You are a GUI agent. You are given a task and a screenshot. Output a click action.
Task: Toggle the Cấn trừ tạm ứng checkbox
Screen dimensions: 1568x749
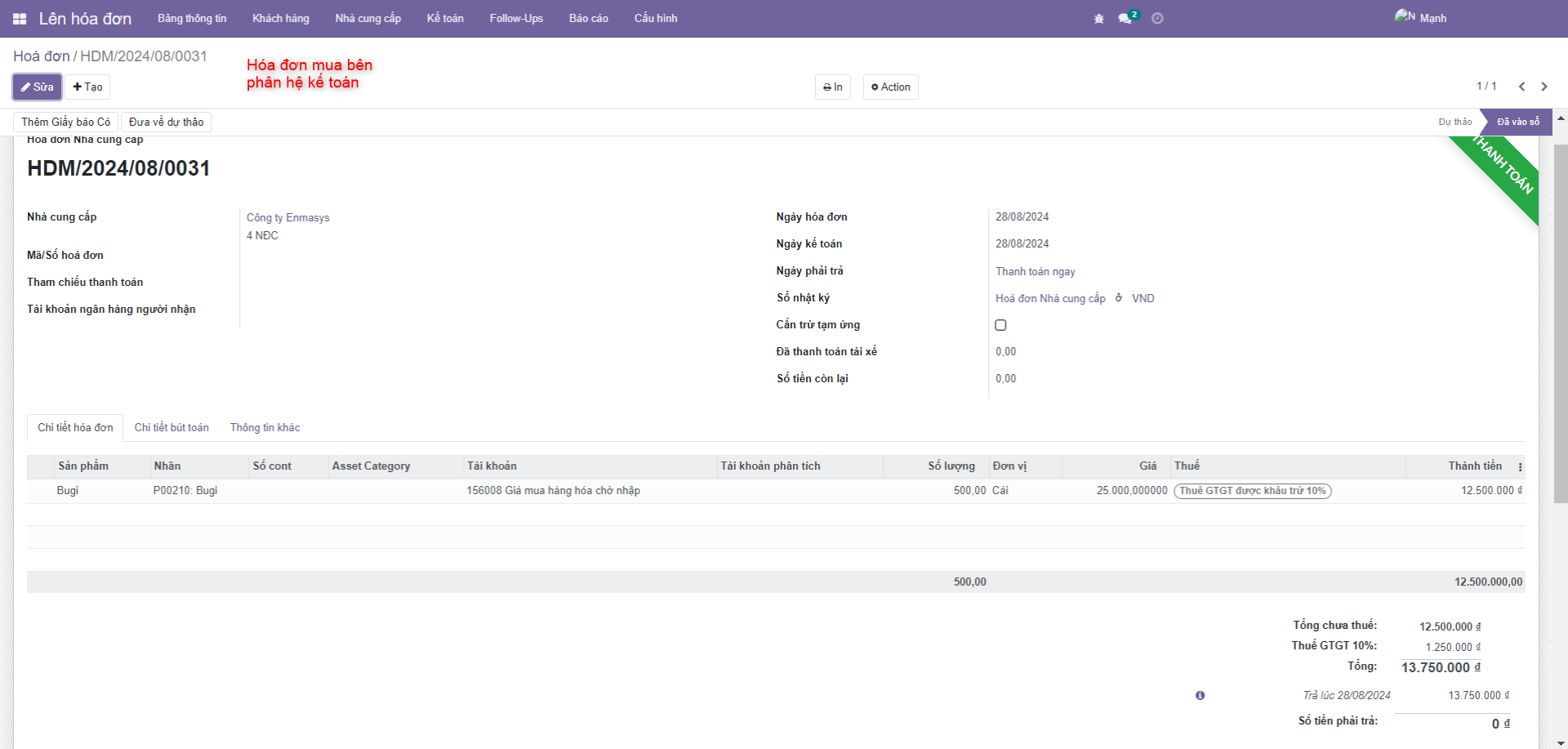(x=1000, y=325)
